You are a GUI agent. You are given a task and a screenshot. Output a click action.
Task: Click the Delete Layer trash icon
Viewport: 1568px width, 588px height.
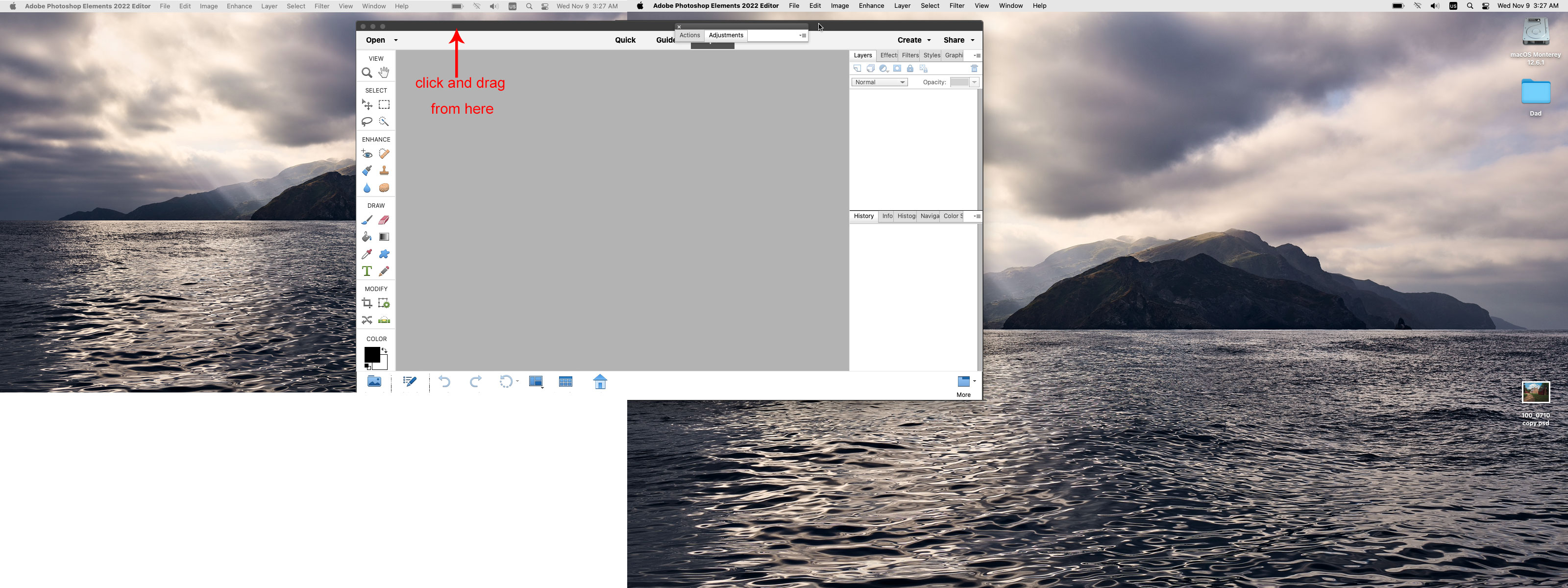(974, 68)
